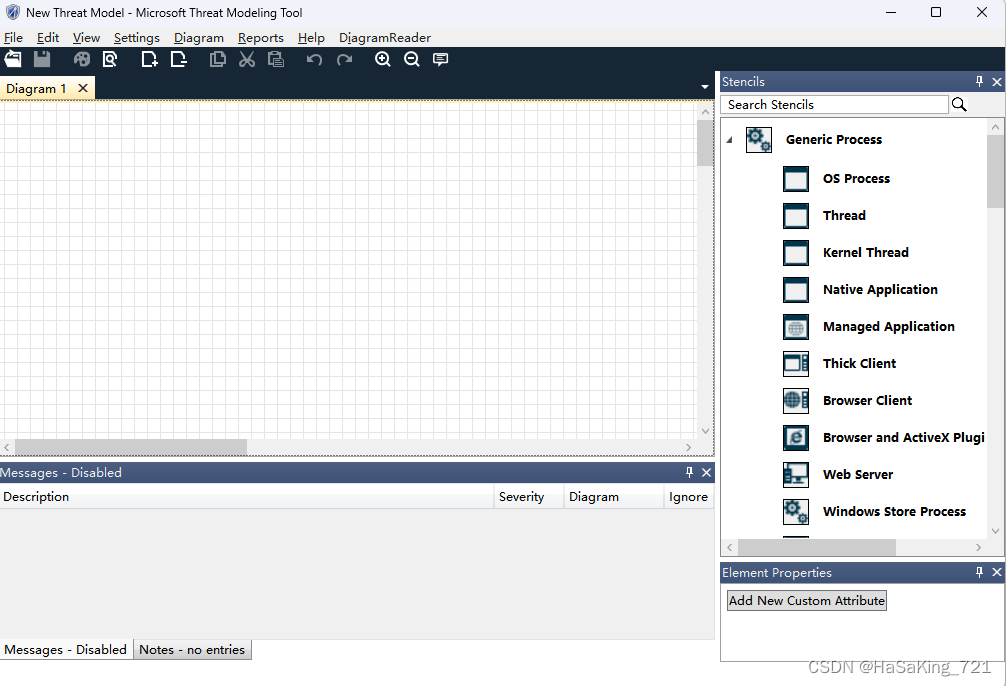Pick the Thread stencil icon
The height and width of the screenshot is (686, 1006).
[796, 216]
